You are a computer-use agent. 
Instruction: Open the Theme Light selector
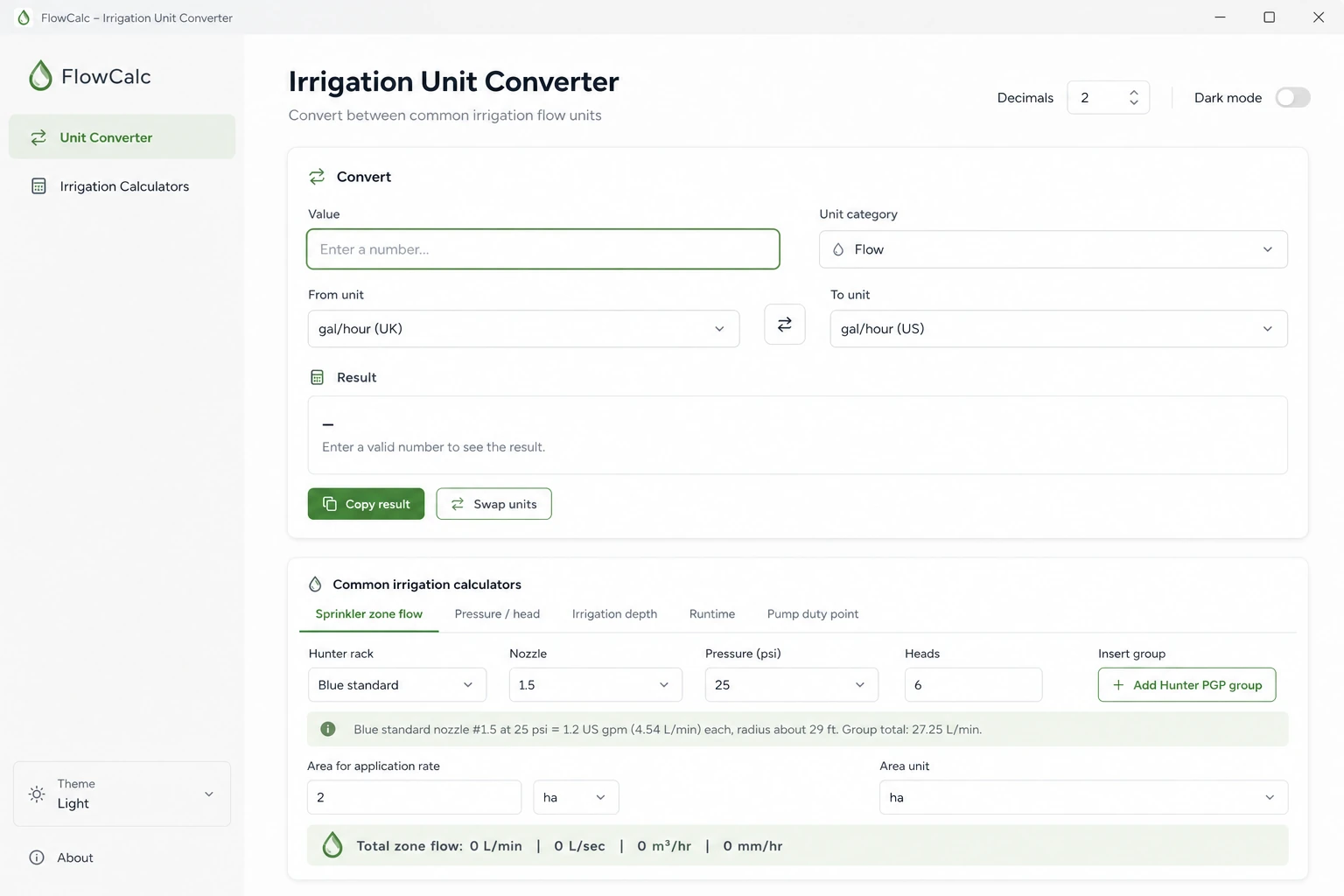[122, 794]
